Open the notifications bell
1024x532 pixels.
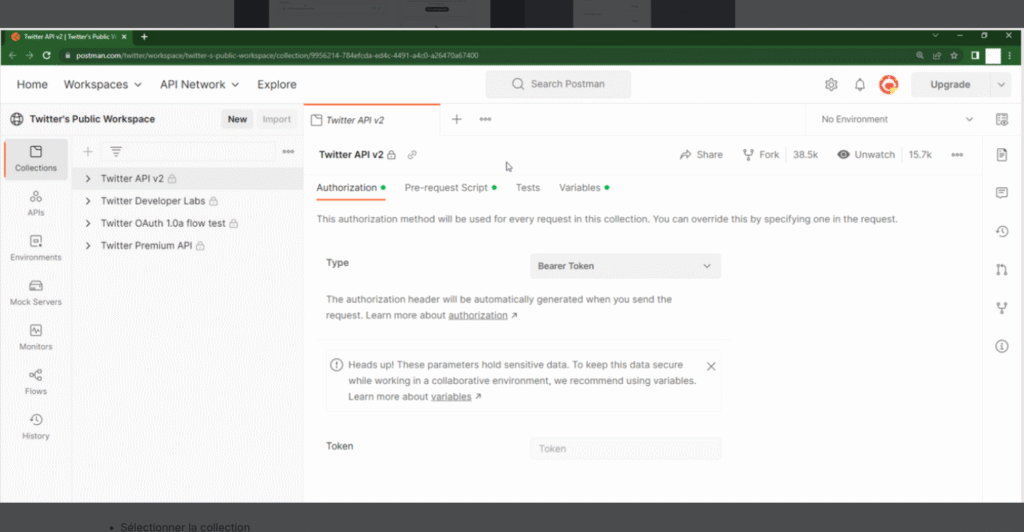point(859,84)
